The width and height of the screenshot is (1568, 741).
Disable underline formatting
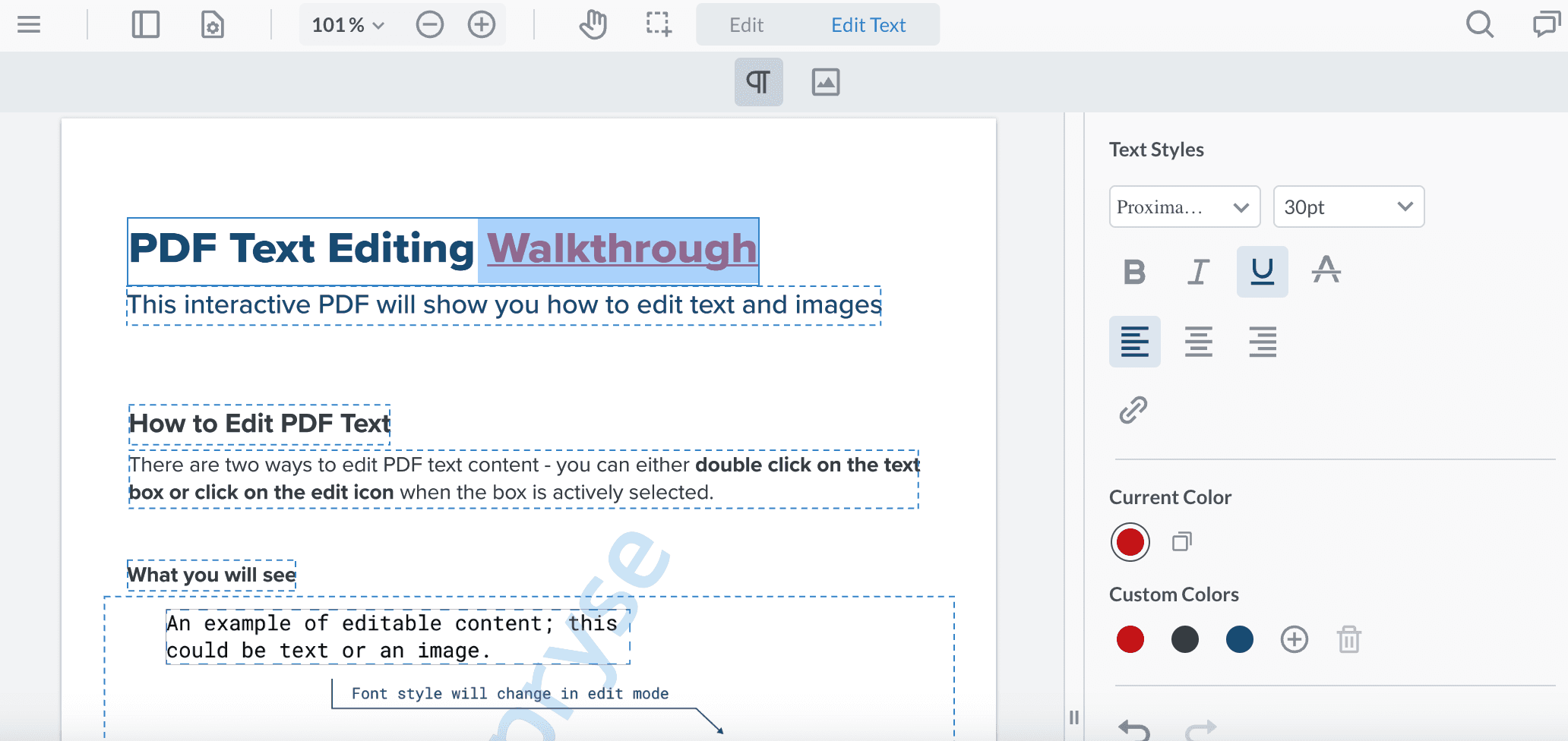[1262, 272]
